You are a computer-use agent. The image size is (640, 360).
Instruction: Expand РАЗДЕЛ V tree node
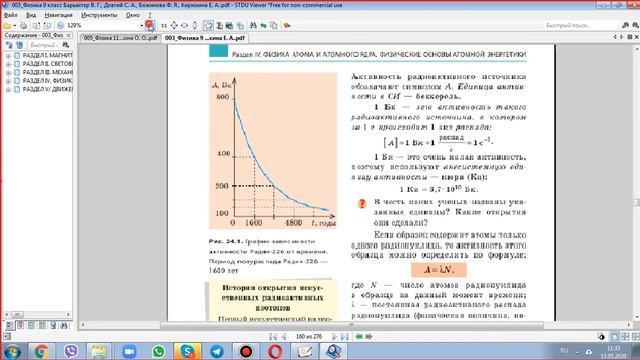8,89
